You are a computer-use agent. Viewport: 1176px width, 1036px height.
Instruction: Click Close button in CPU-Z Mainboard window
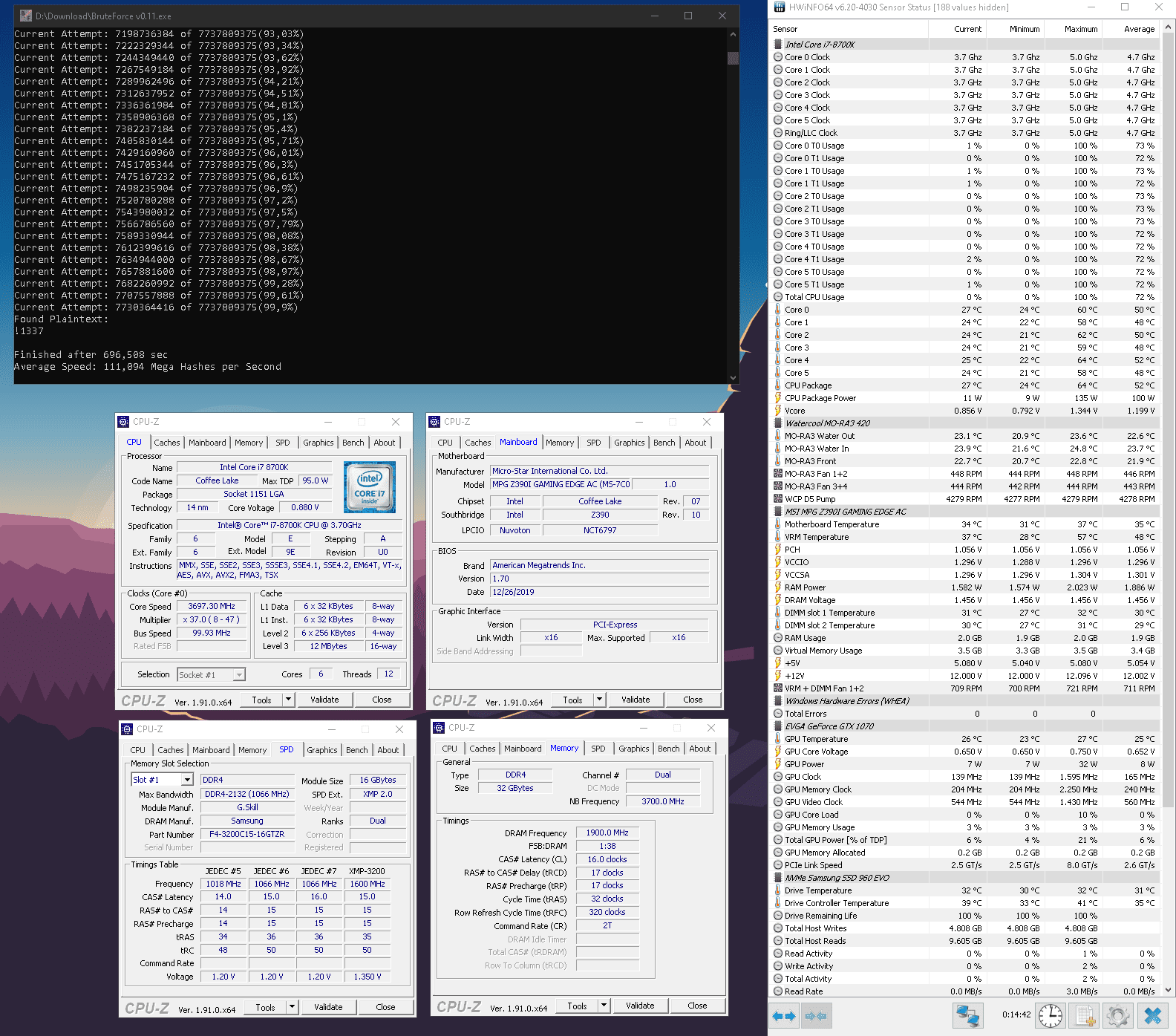tap(693, 700)
